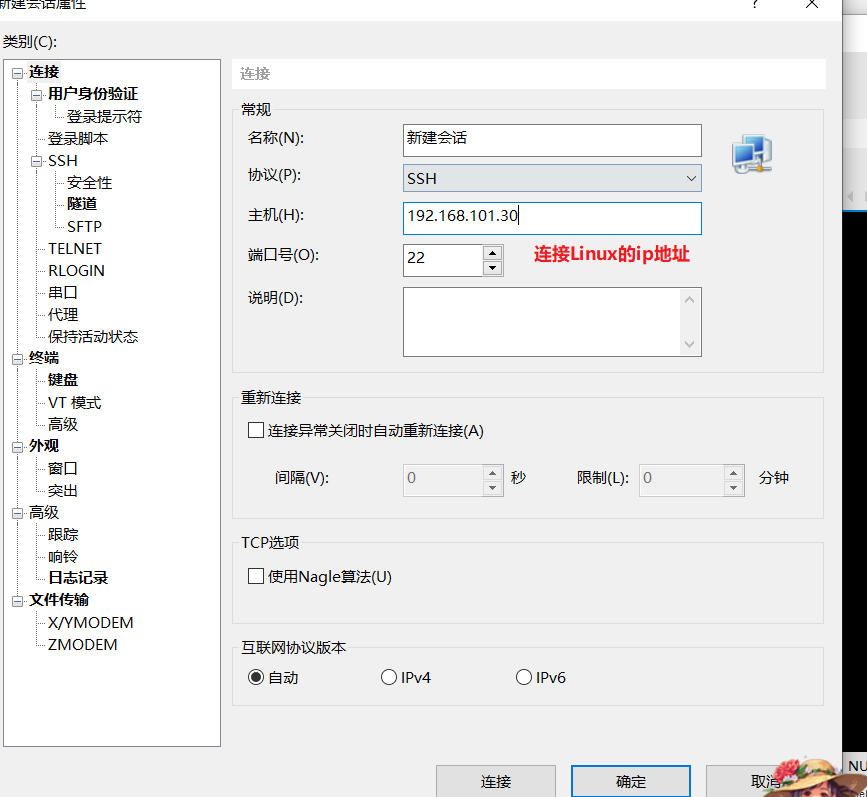The image size is (867, 797).
Task: Select the 日志记录 category
Action: click(77, 578)
